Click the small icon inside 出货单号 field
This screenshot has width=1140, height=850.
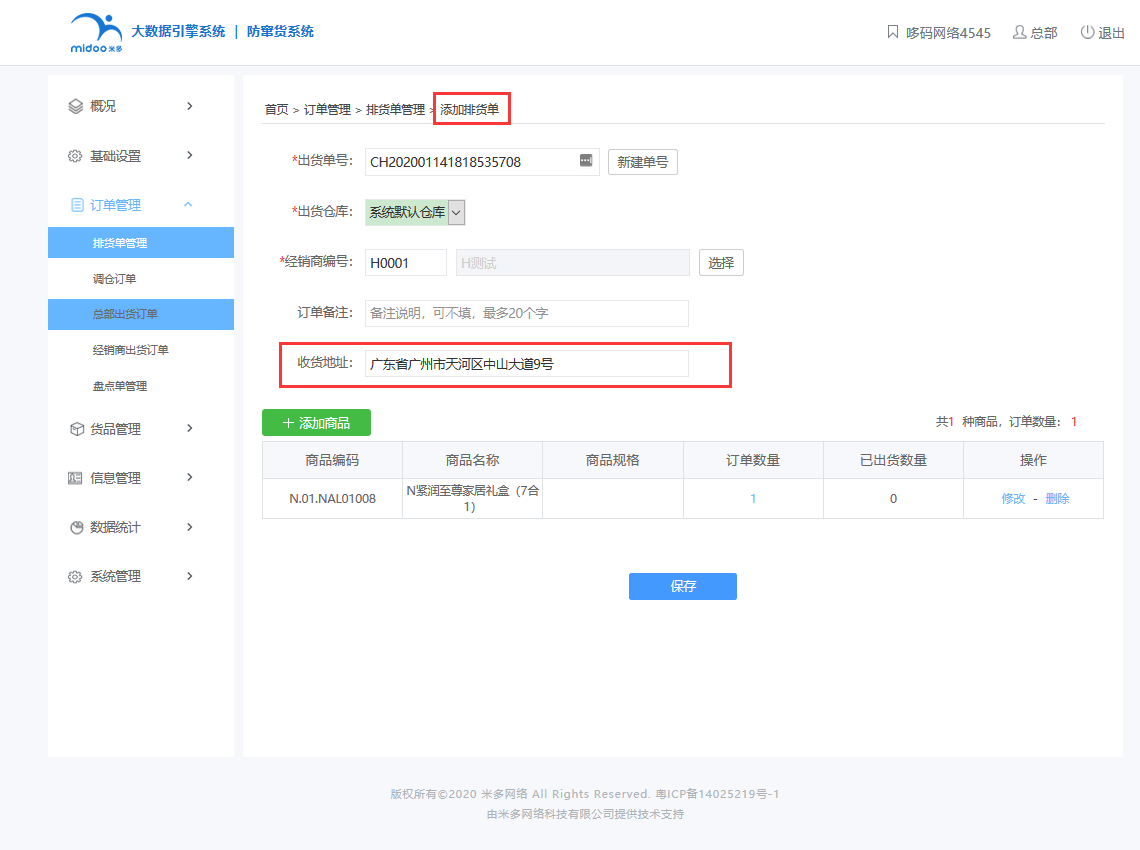(586, 161)
